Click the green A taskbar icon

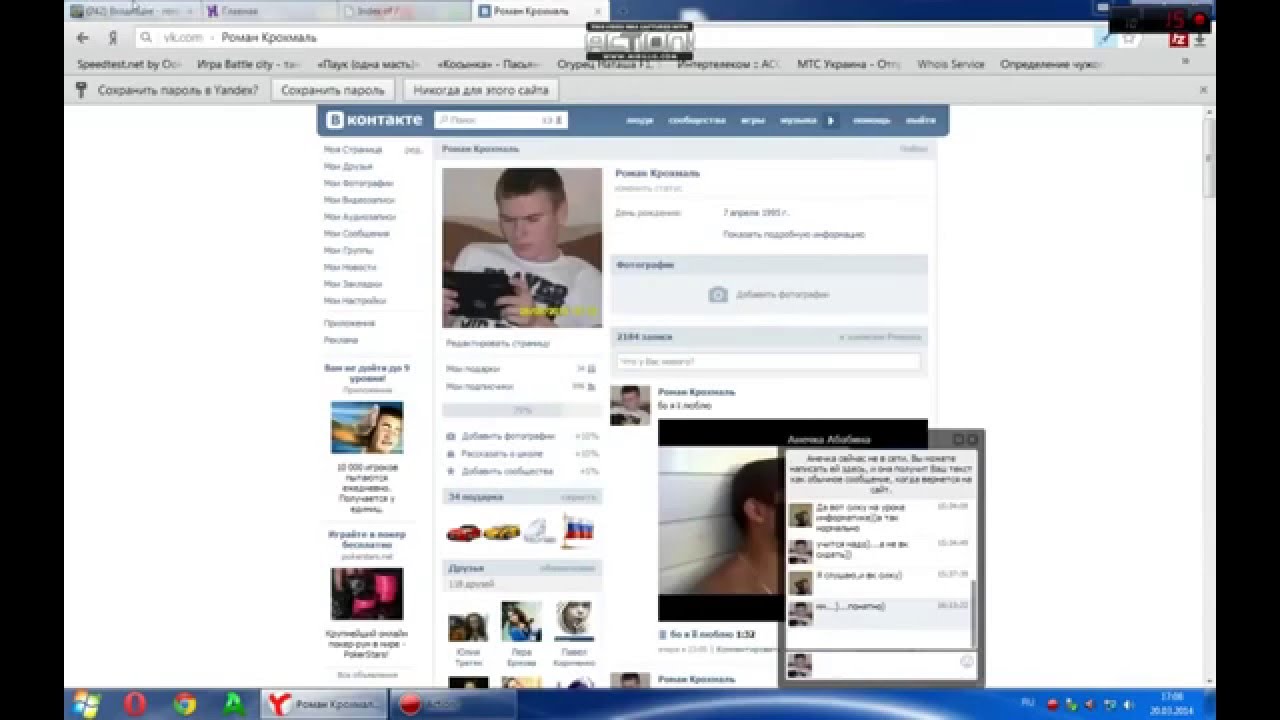click(x=235, y=703)
